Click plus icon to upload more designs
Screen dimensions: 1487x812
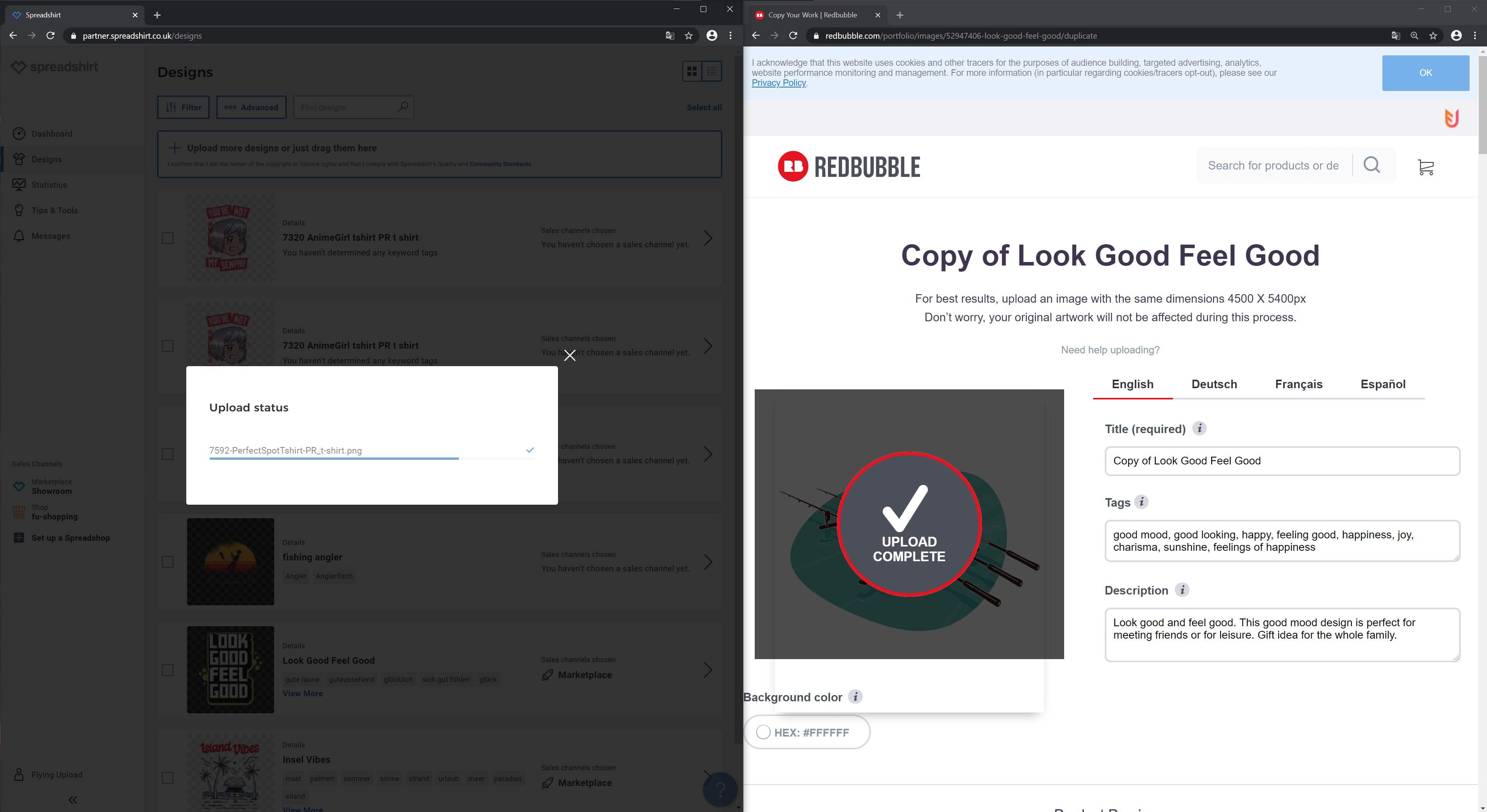point(174,148)
